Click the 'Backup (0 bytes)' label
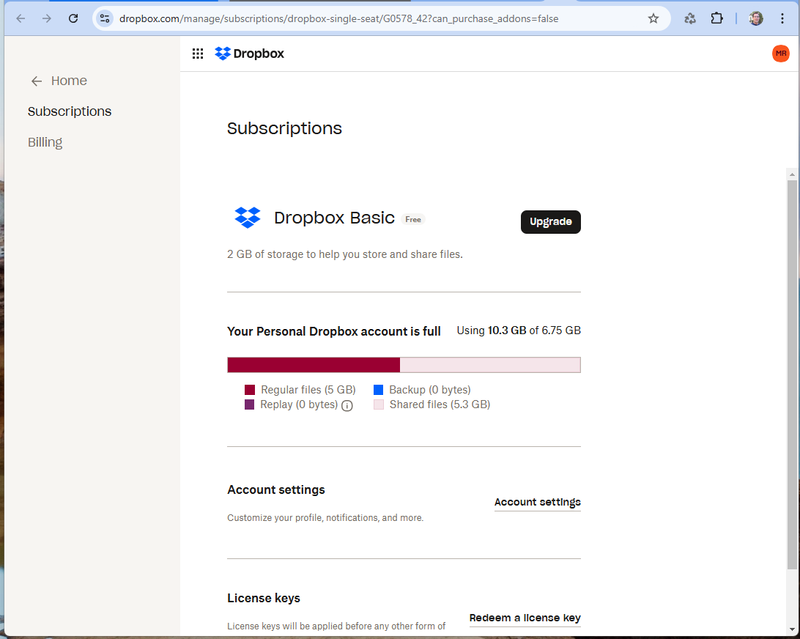This screenshot has width=800, height=639. [x=430, y=390]
